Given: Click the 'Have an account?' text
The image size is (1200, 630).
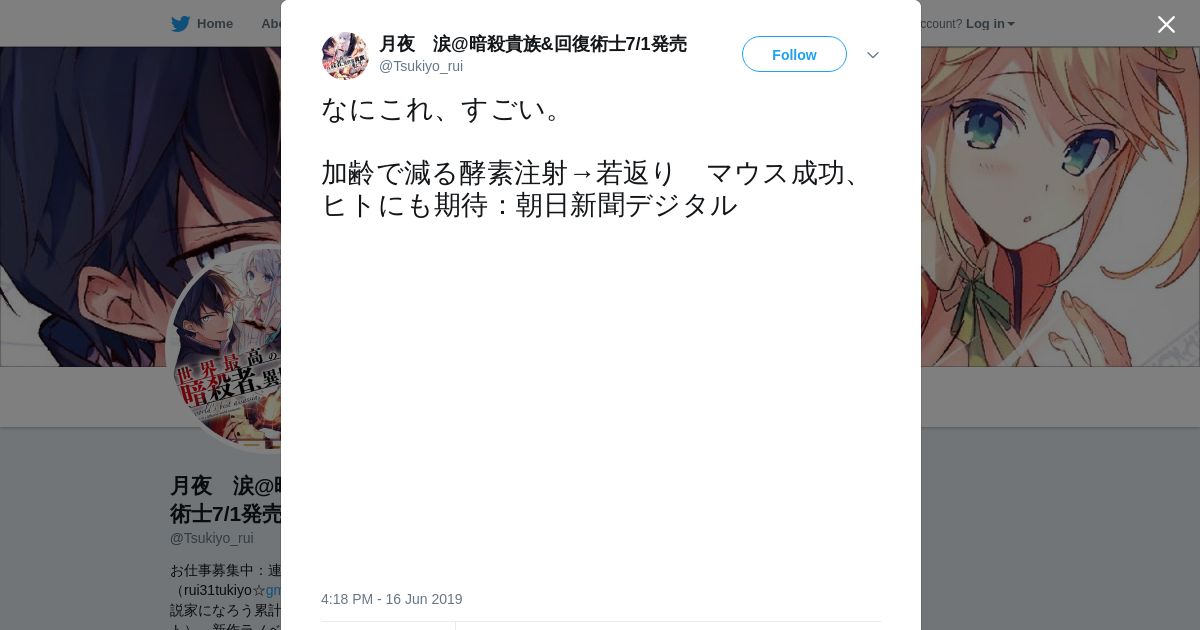Looking at the screenshot, I should pos(941,24).
